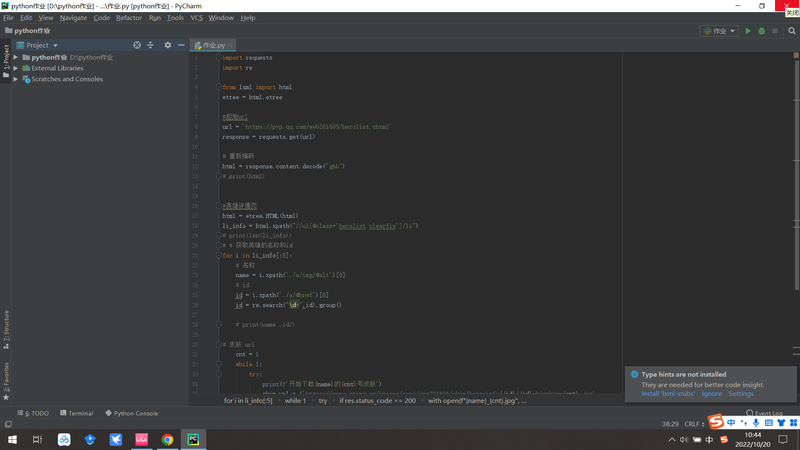Select the python作业 root folder row
The height and width of the screenshot is (450, 800).
100,57
